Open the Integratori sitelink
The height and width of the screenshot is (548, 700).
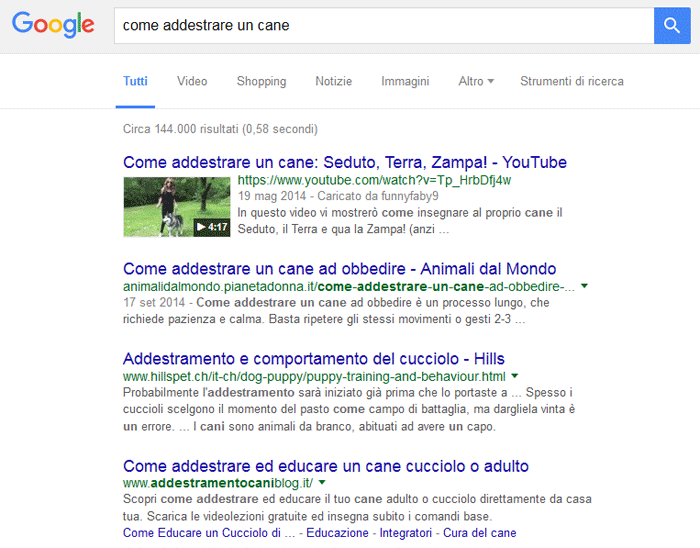pos(406,533)
